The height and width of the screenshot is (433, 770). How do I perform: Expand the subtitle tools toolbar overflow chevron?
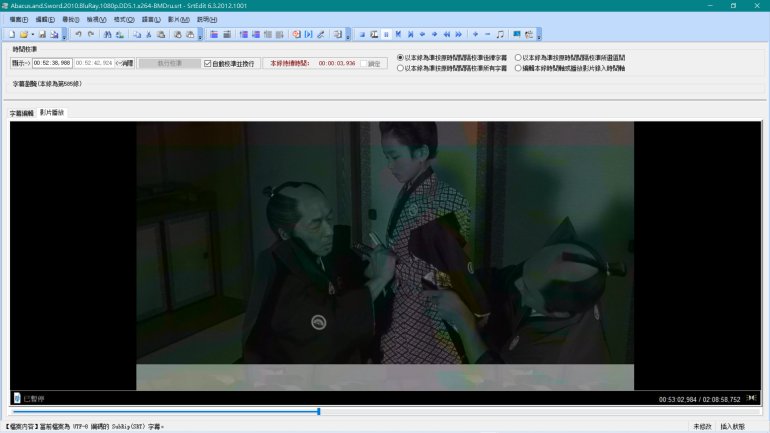coord(348,35)
